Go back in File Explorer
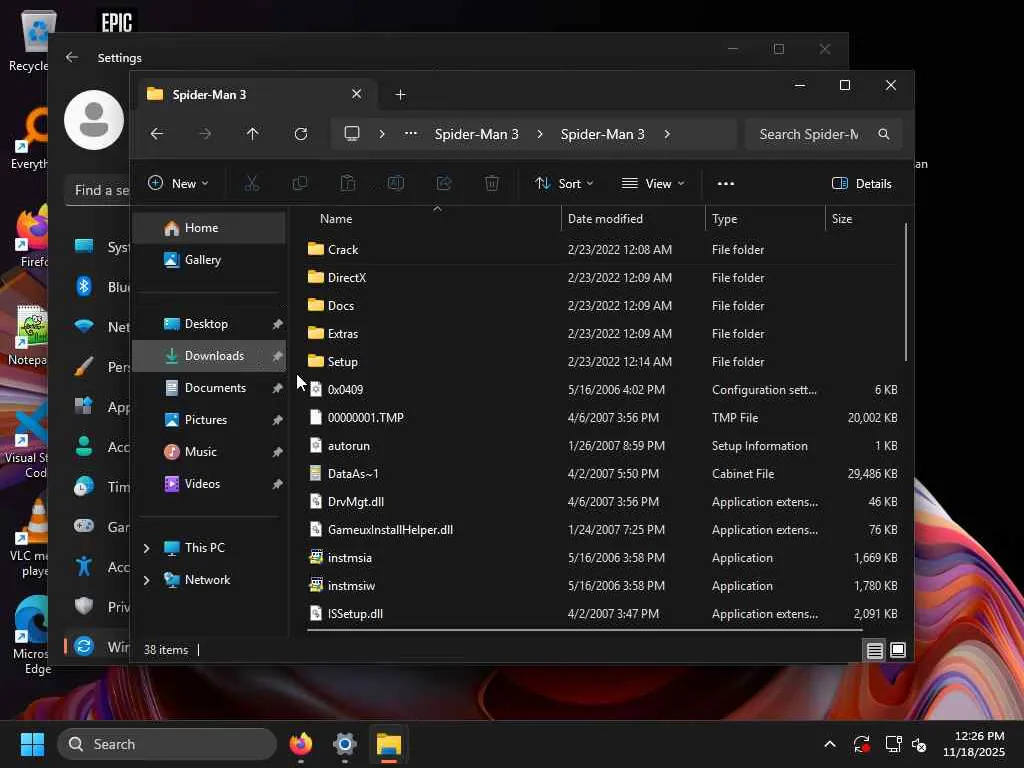 157,134
